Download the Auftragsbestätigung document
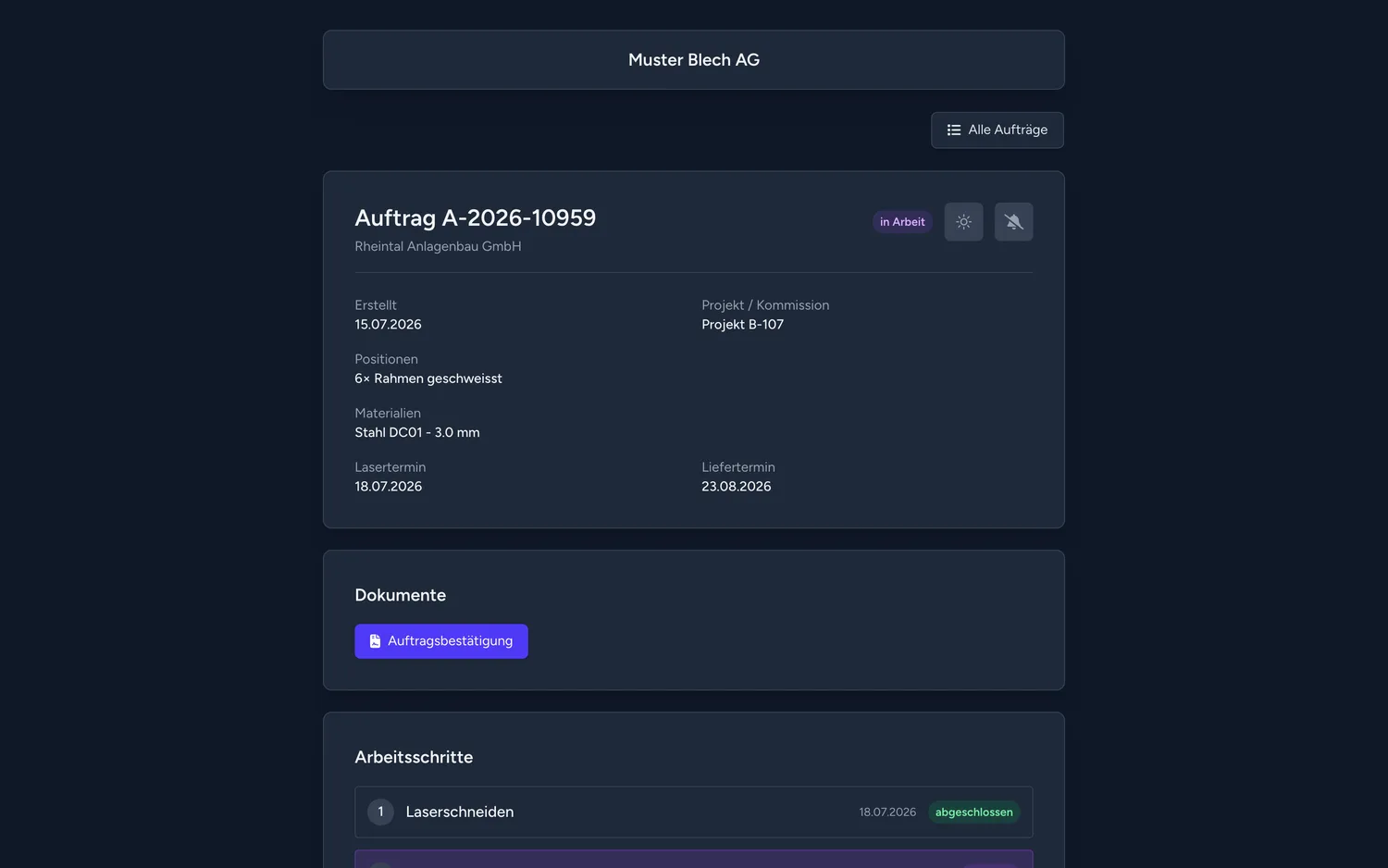Viewport: 1388px width, 868px height. (x=440, y=641)
